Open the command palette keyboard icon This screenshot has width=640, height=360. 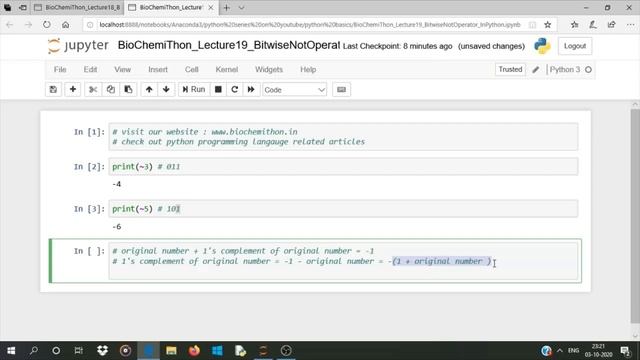(x=342, y=89)
